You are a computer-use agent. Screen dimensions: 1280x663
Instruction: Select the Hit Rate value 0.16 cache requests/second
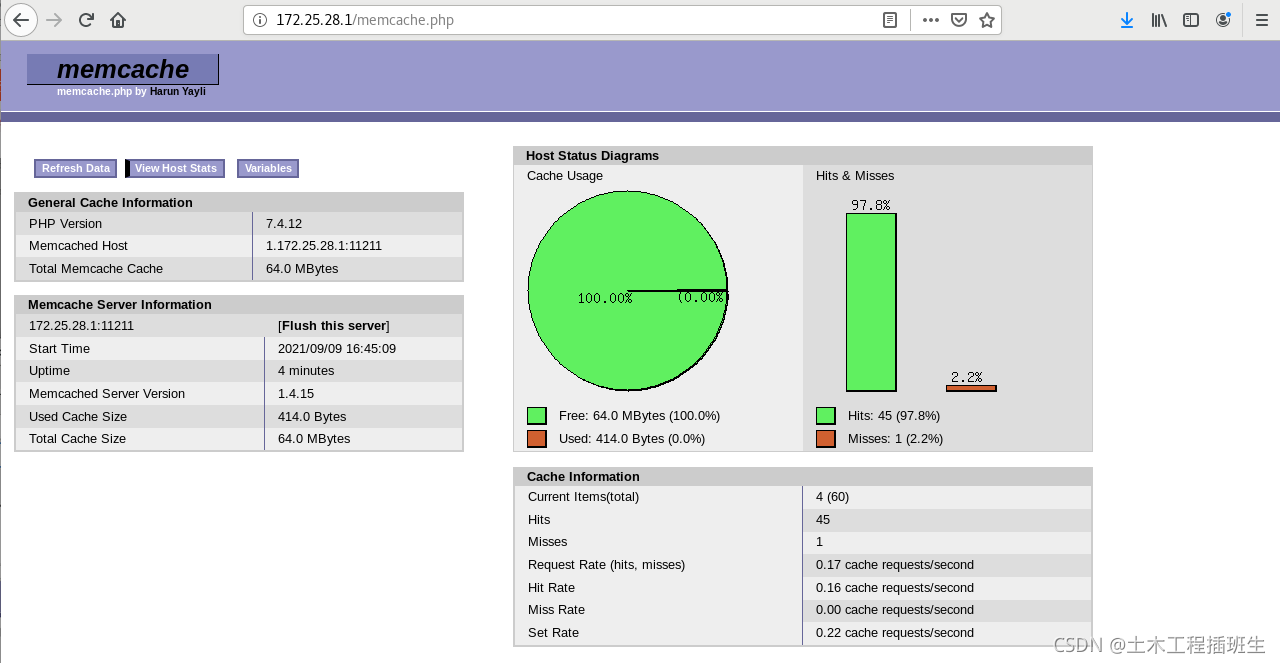[895, 588]
